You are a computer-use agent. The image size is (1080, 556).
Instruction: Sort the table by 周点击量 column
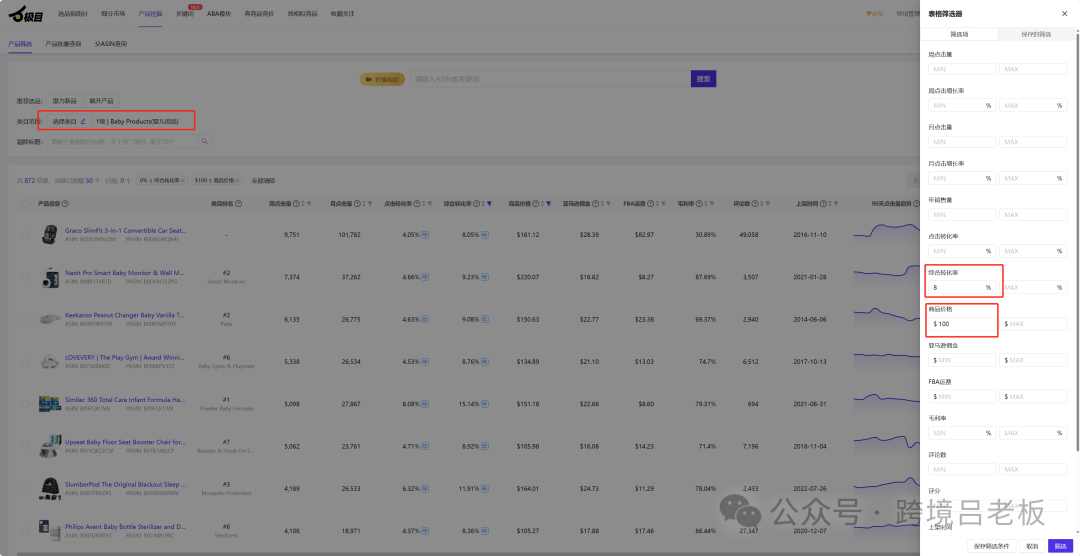click(x=303, y=203)
